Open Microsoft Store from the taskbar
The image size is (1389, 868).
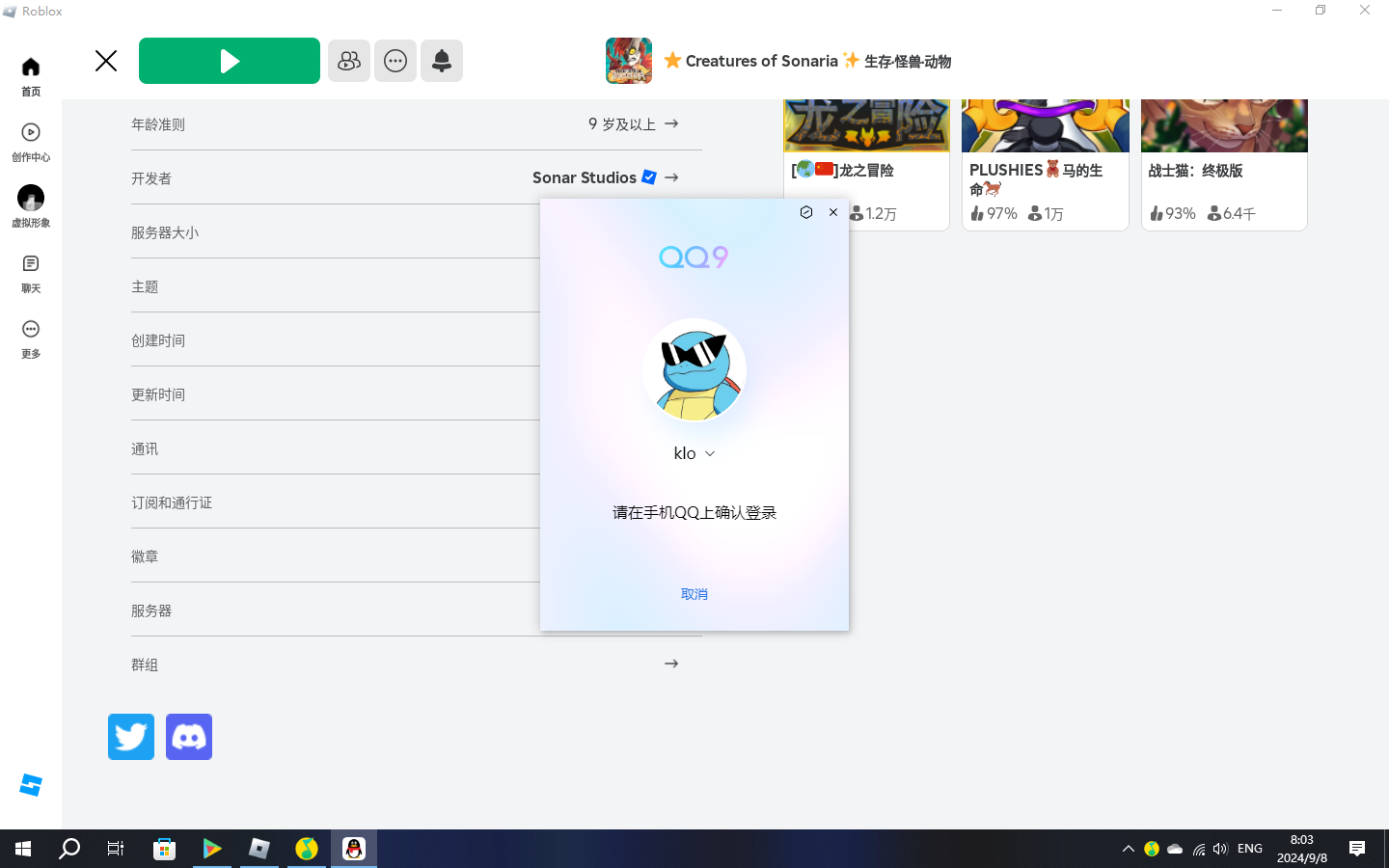click(x=164, y=849)
